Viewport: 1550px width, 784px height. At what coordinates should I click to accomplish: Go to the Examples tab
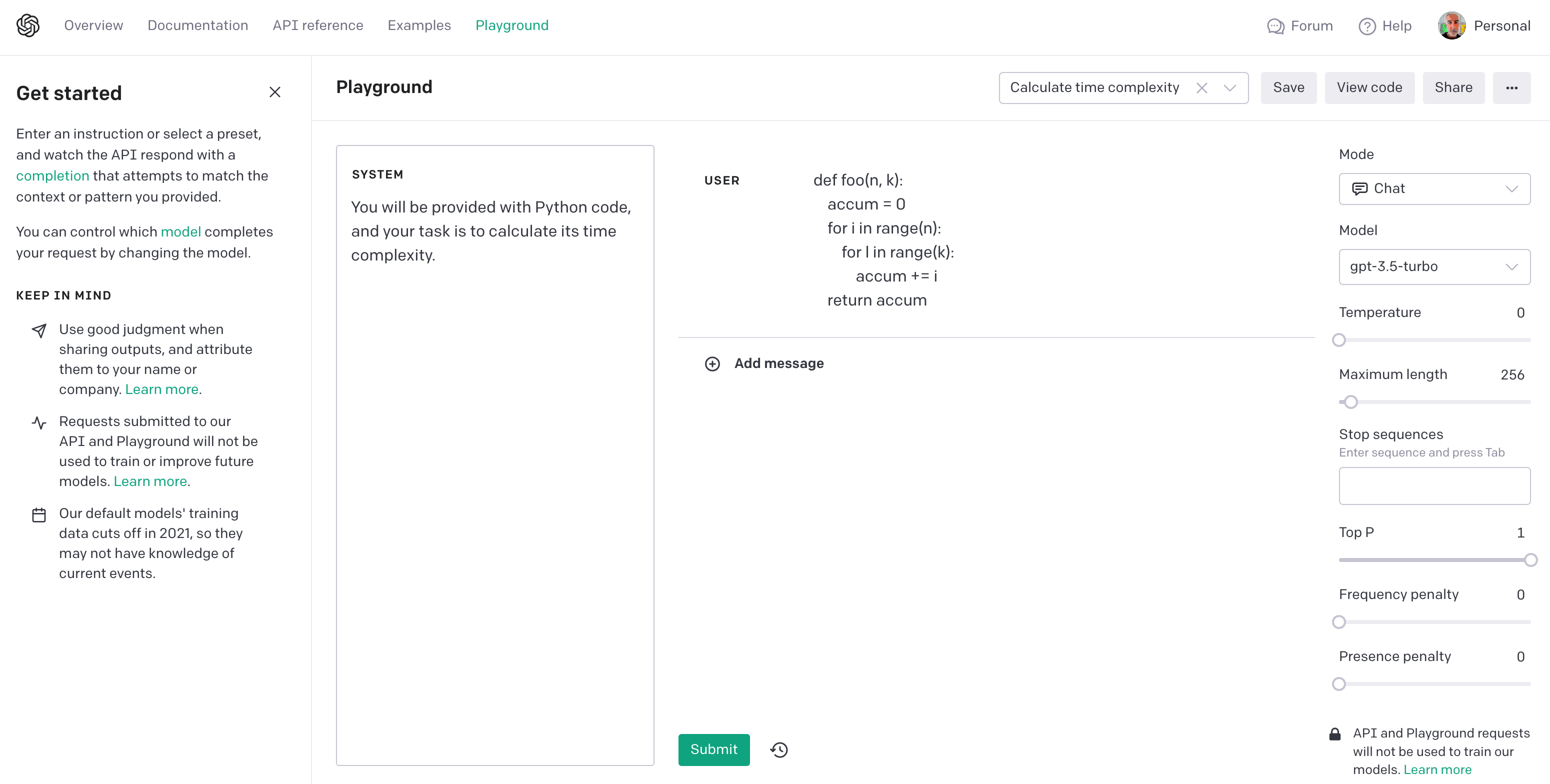[x=419, y=25]
